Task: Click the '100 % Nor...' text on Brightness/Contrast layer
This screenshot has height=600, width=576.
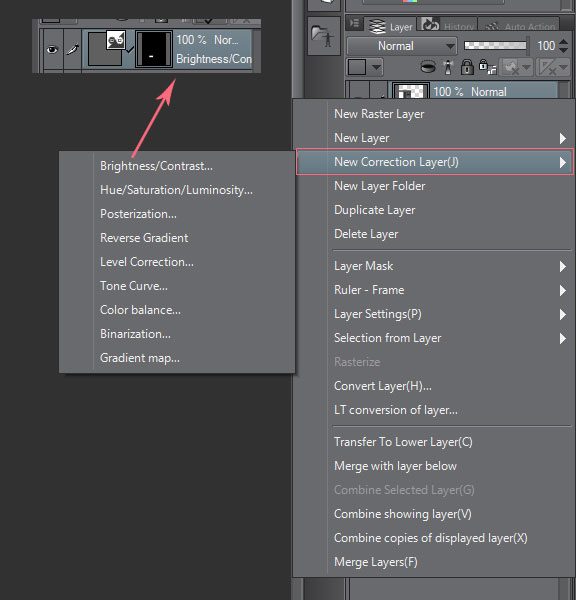Action: pos(207,40)
